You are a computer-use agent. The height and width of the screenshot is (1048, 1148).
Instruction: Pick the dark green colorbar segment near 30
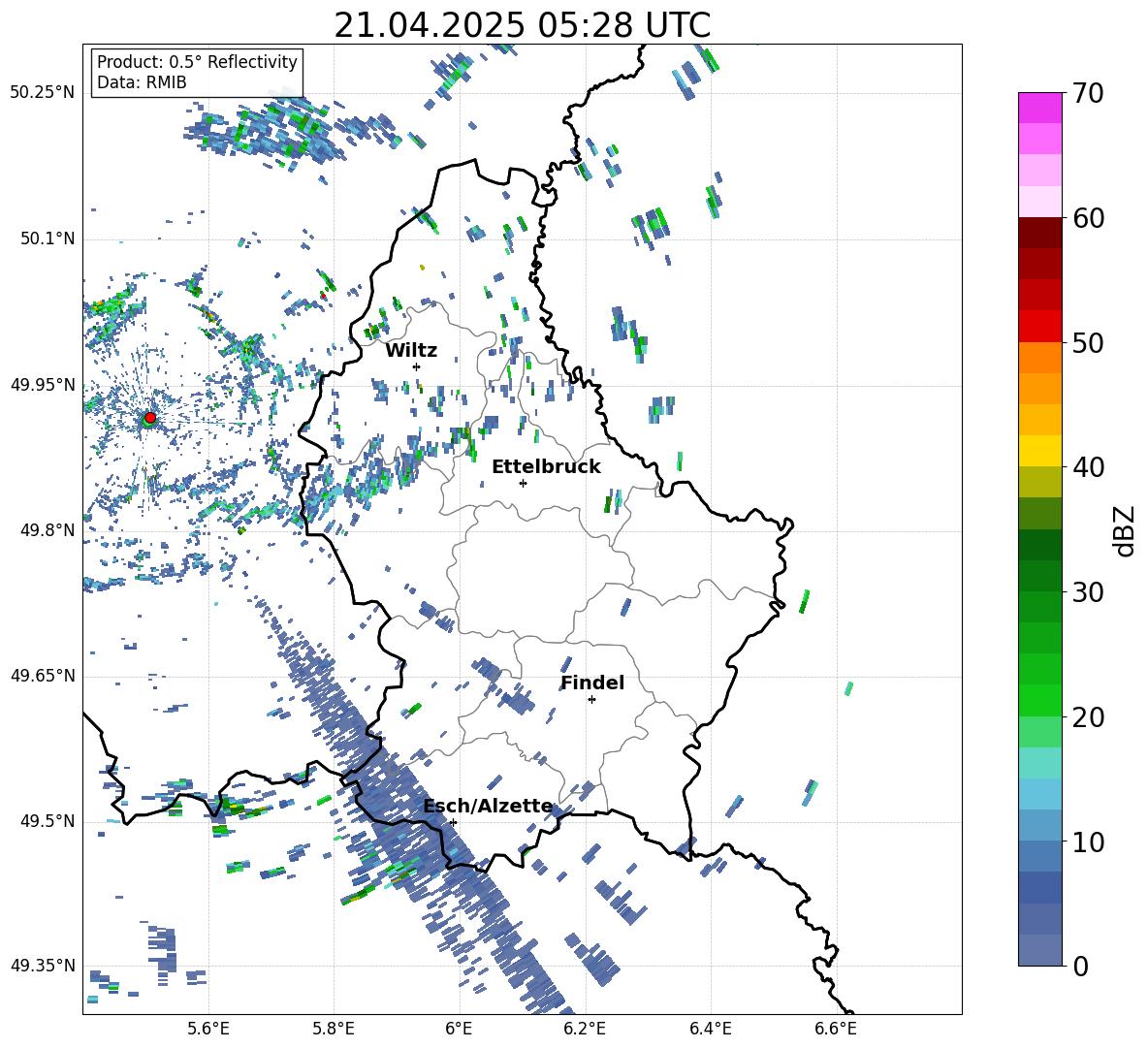point(1039,575)
